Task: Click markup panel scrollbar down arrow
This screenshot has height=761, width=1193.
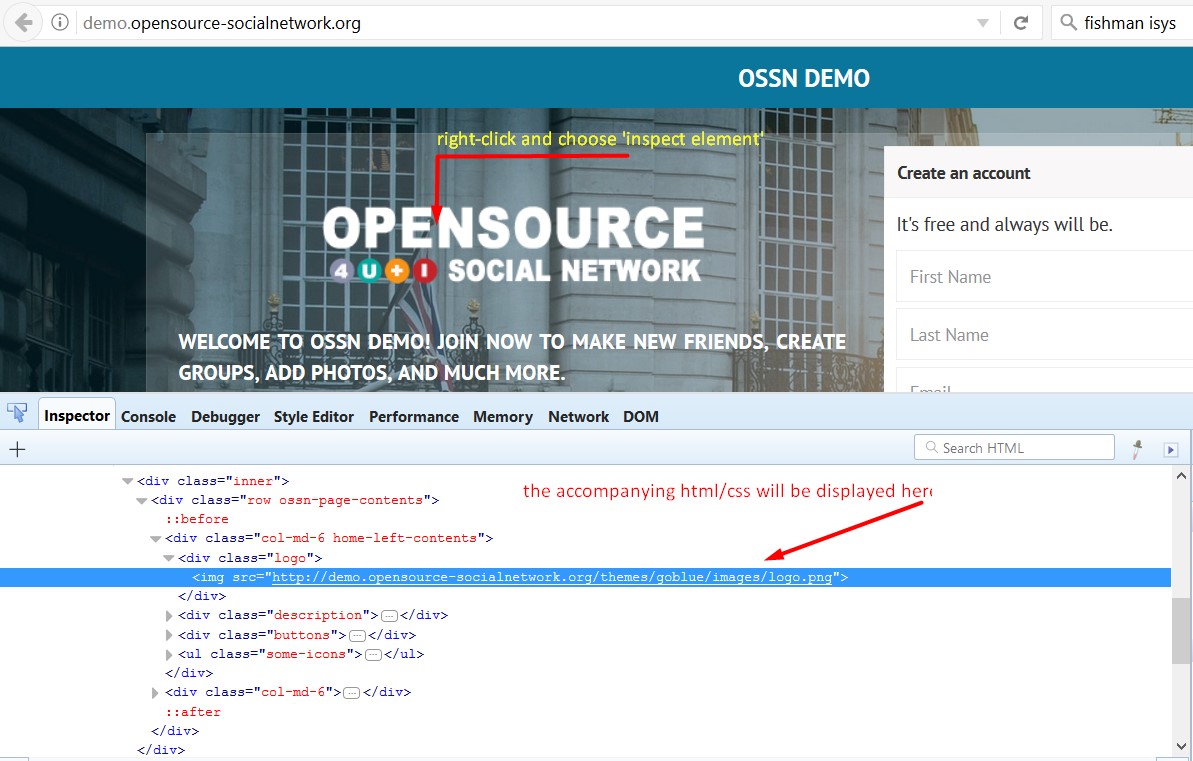Action: tap(1182, 747)
